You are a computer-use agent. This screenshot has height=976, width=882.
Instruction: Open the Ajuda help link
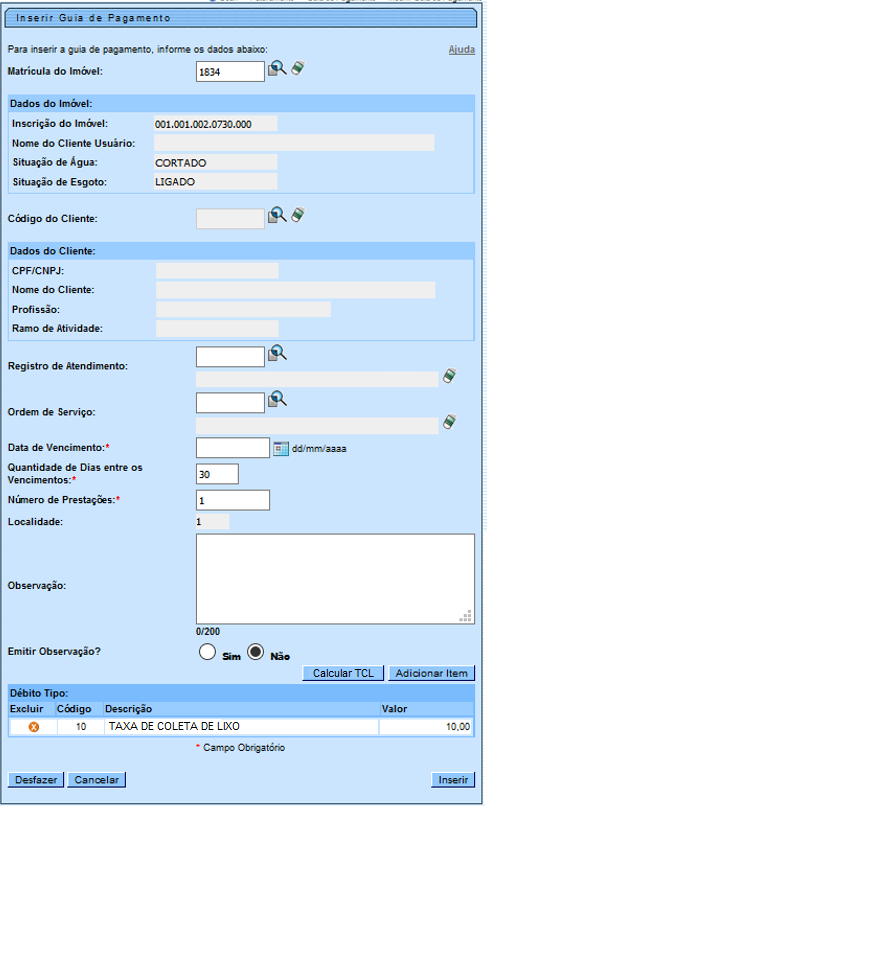461,49
